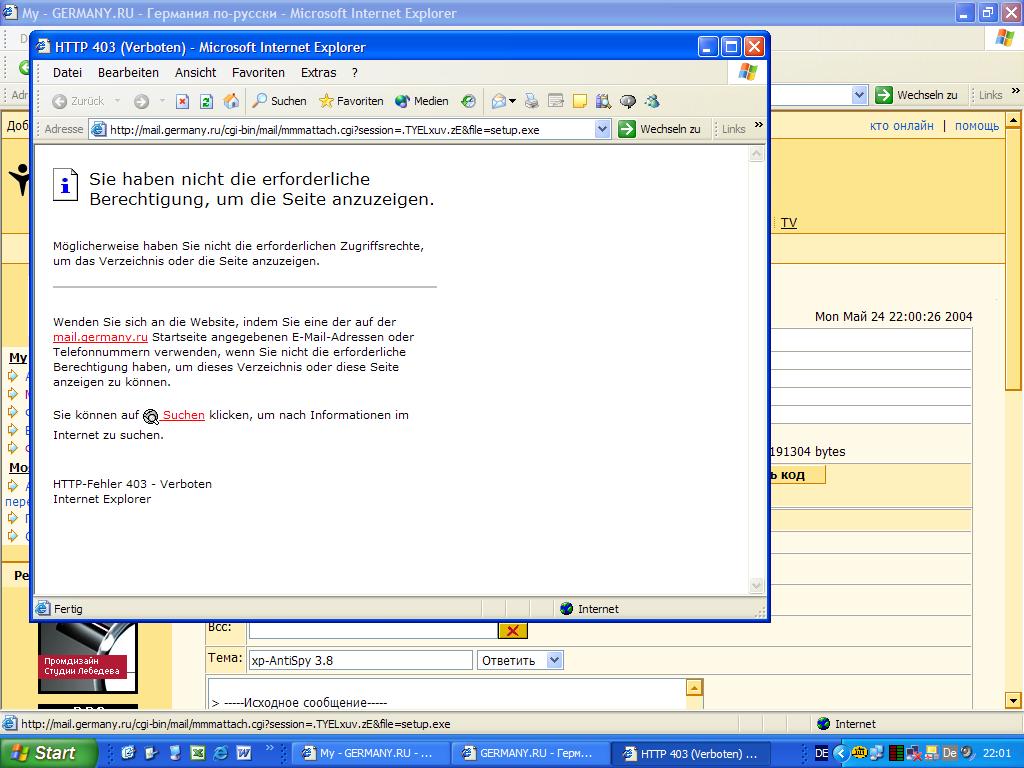Click the popup's vertical scrollbar down arrow
Image resolution: width=1024 pixels, height=768 pixels.
pos(756,586)
